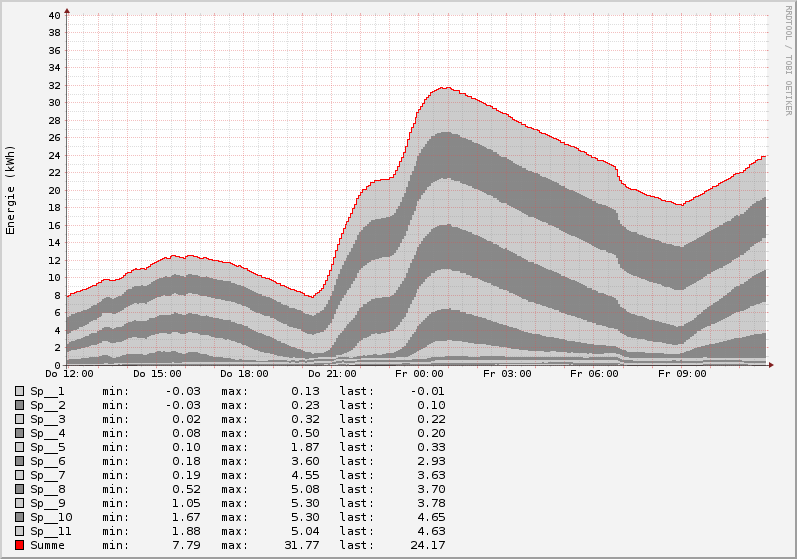Click the Sp__3 legend label text
The width and height of the screenshot is (797, 559).
[x=47, y=419]
